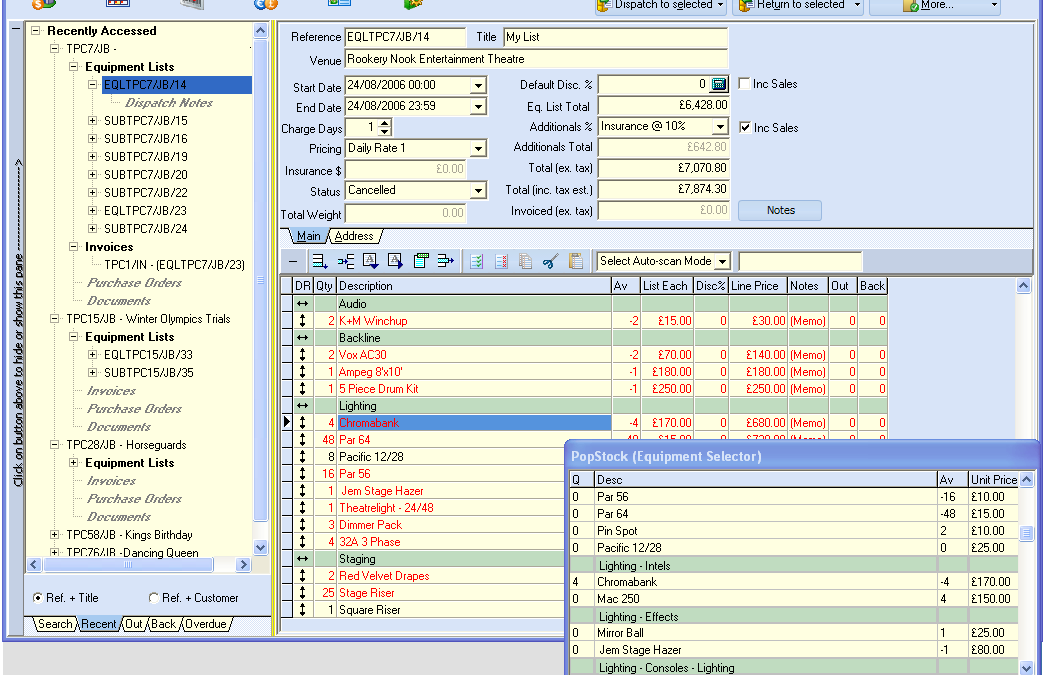Image resolution: width=1043 pixels, height=675 pixels.
Task: Click the first add-line toolbar icon
Action: point(320,261)
